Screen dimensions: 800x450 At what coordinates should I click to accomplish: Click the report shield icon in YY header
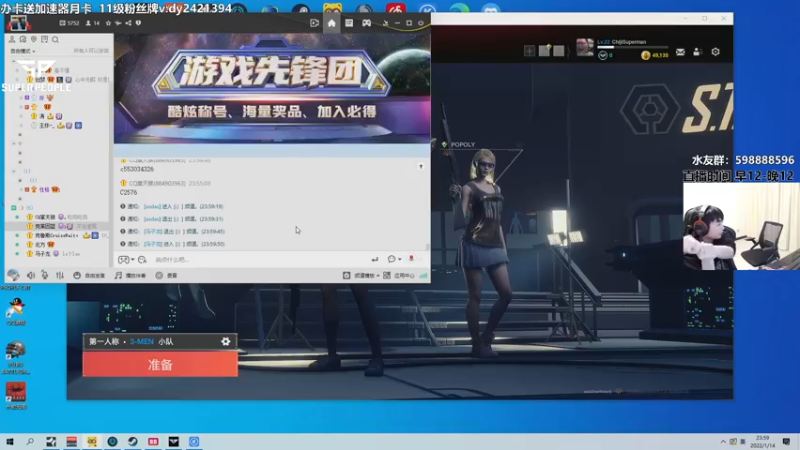pyautogui.click(x=138, y=23)
